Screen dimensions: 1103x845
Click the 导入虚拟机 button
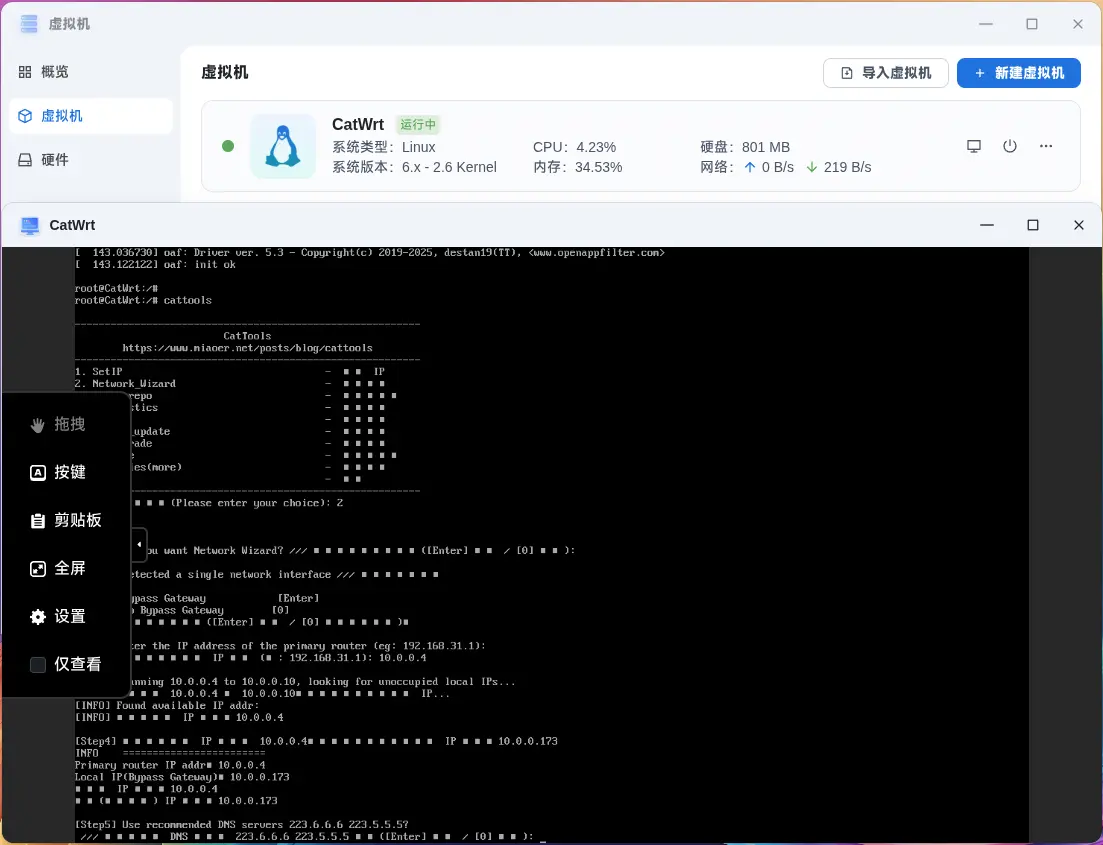(885, 73)
